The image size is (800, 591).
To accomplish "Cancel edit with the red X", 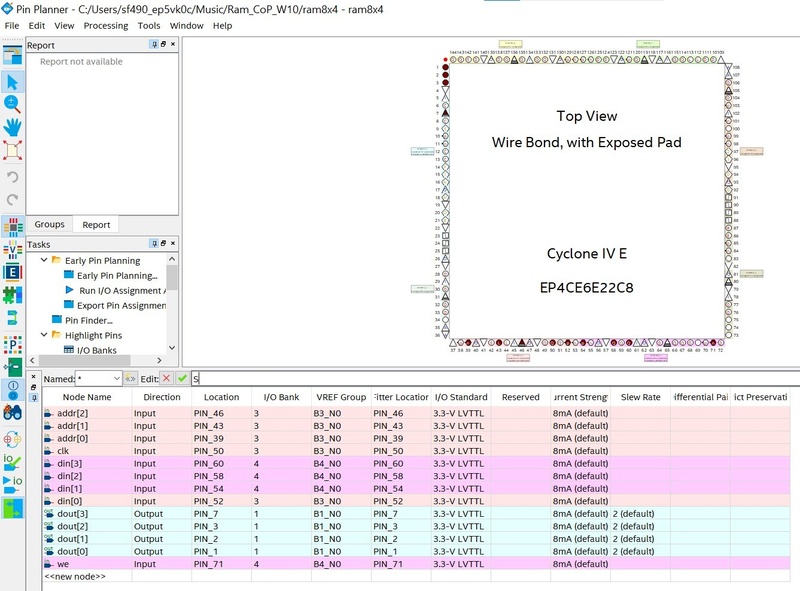I will click(x=166, y=379).
